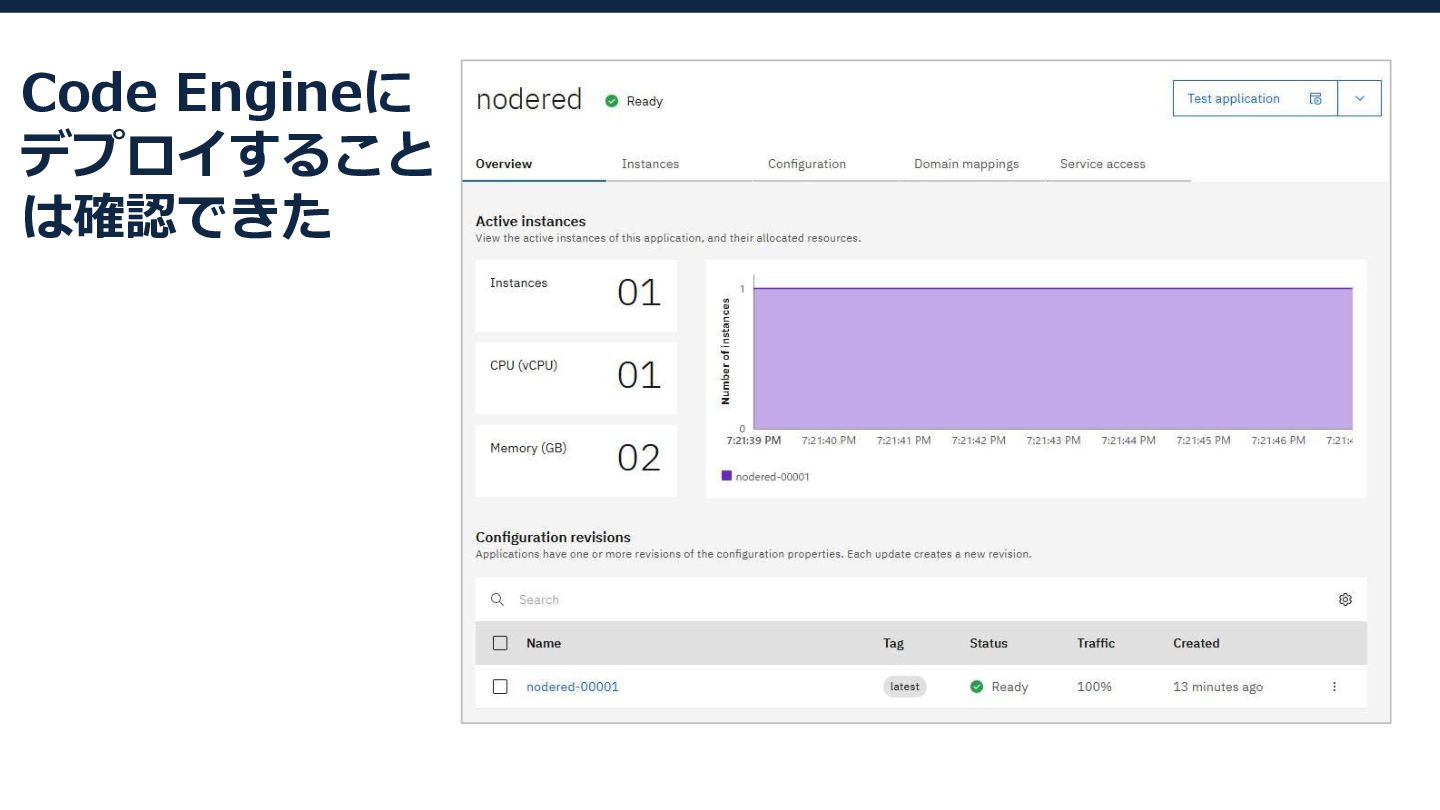Click the latest tag on nodered-00001
1440x810 pixels.
point(904,687)
